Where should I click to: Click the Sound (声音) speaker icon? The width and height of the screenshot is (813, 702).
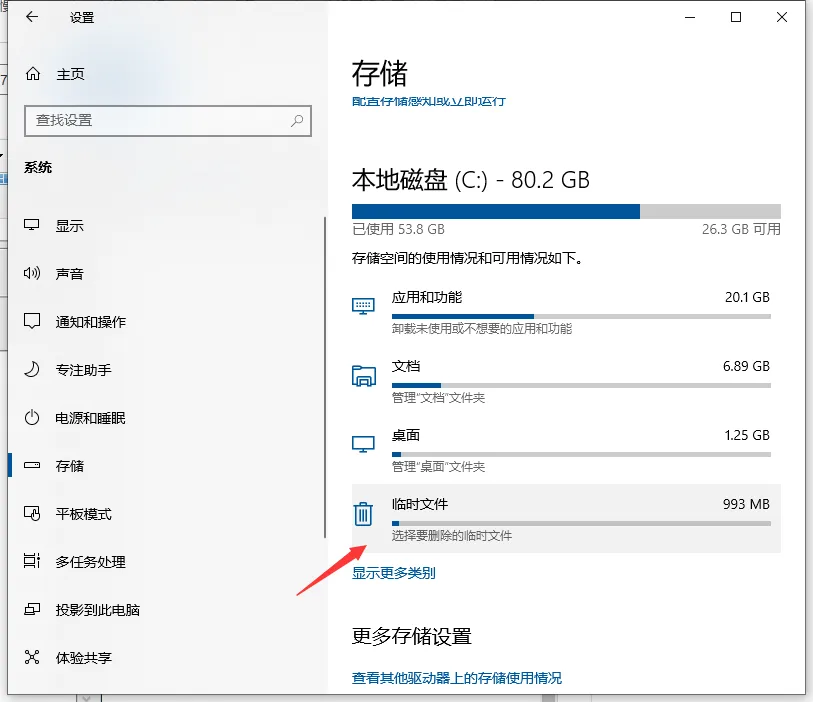pyautogui.click(x=32, y=274)
